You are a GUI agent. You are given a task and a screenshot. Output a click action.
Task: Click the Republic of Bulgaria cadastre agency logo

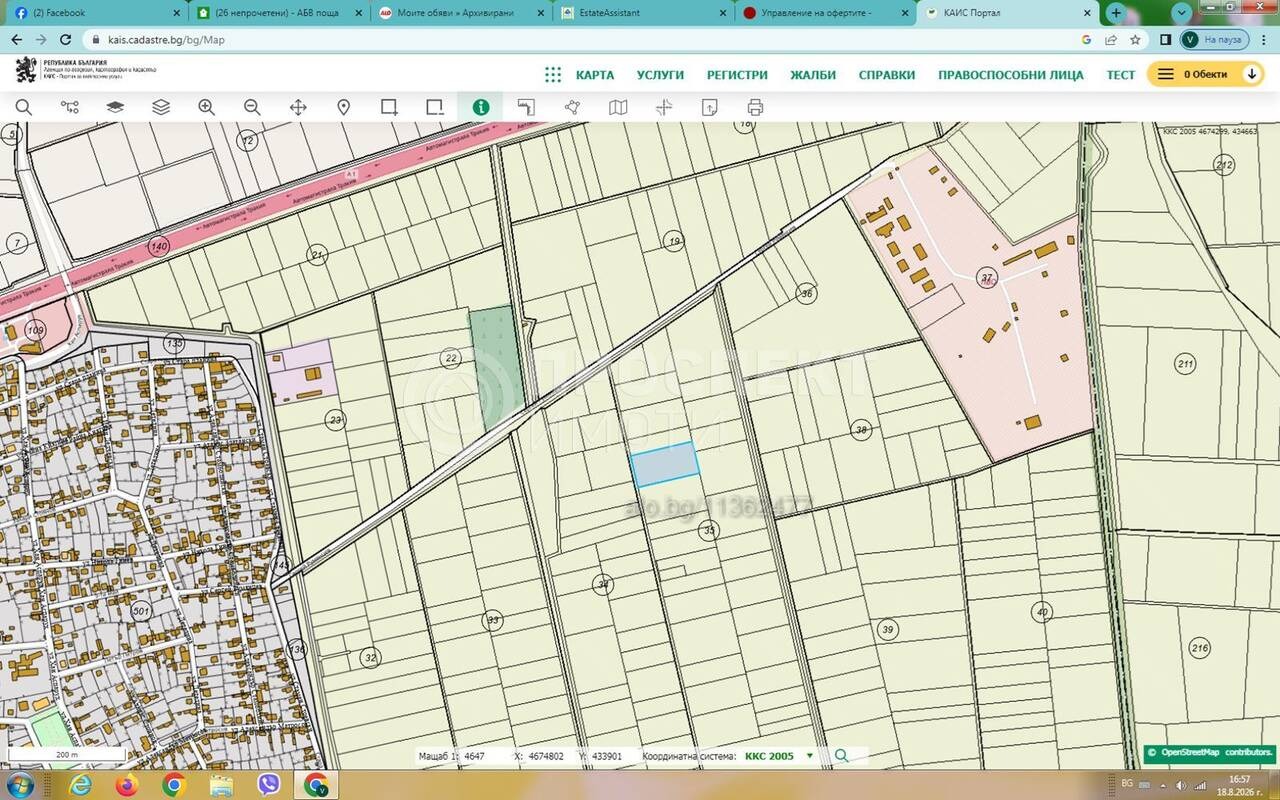[x=85, y=71]
